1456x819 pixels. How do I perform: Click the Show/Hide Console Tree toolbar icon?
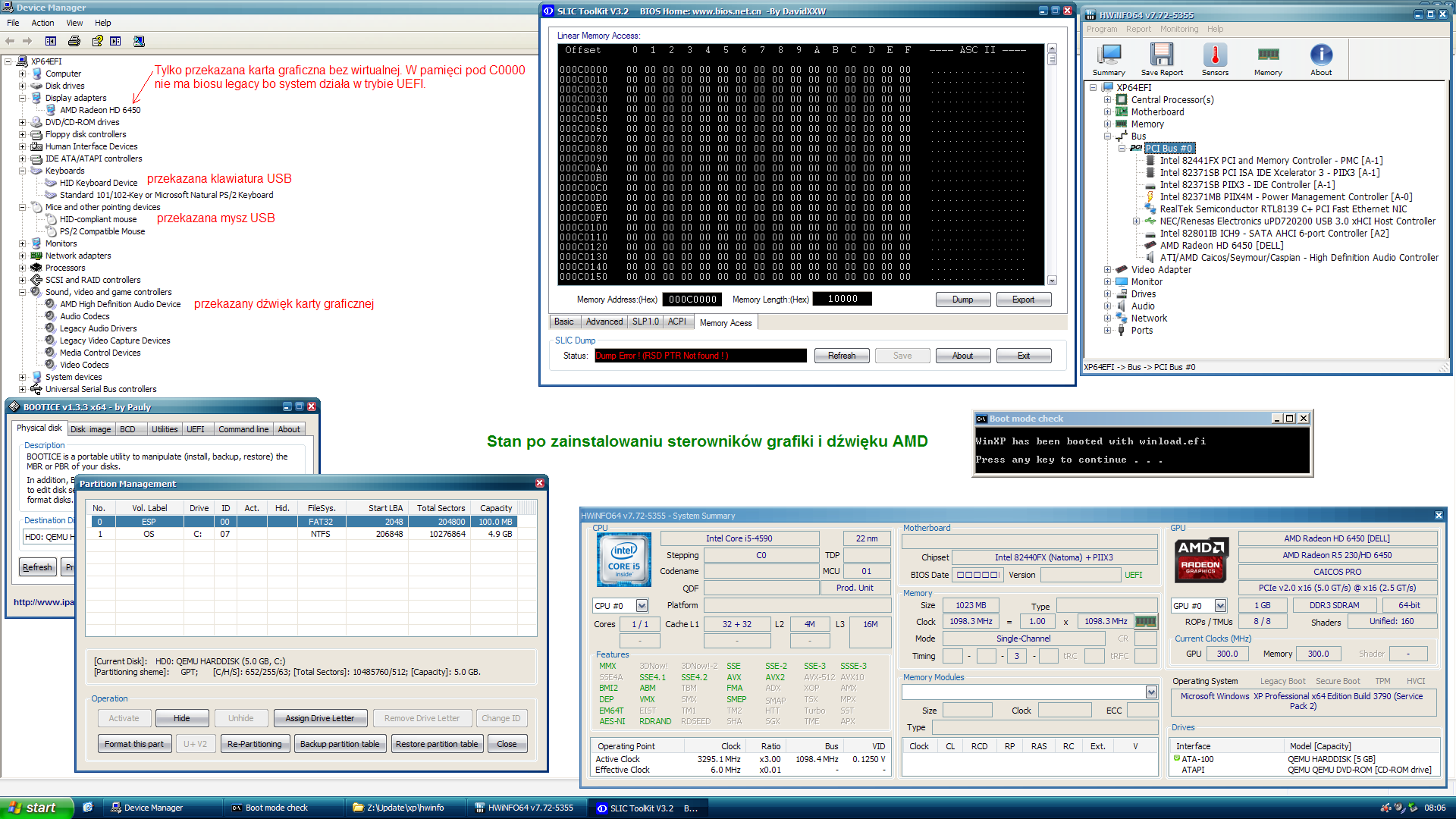51,41
